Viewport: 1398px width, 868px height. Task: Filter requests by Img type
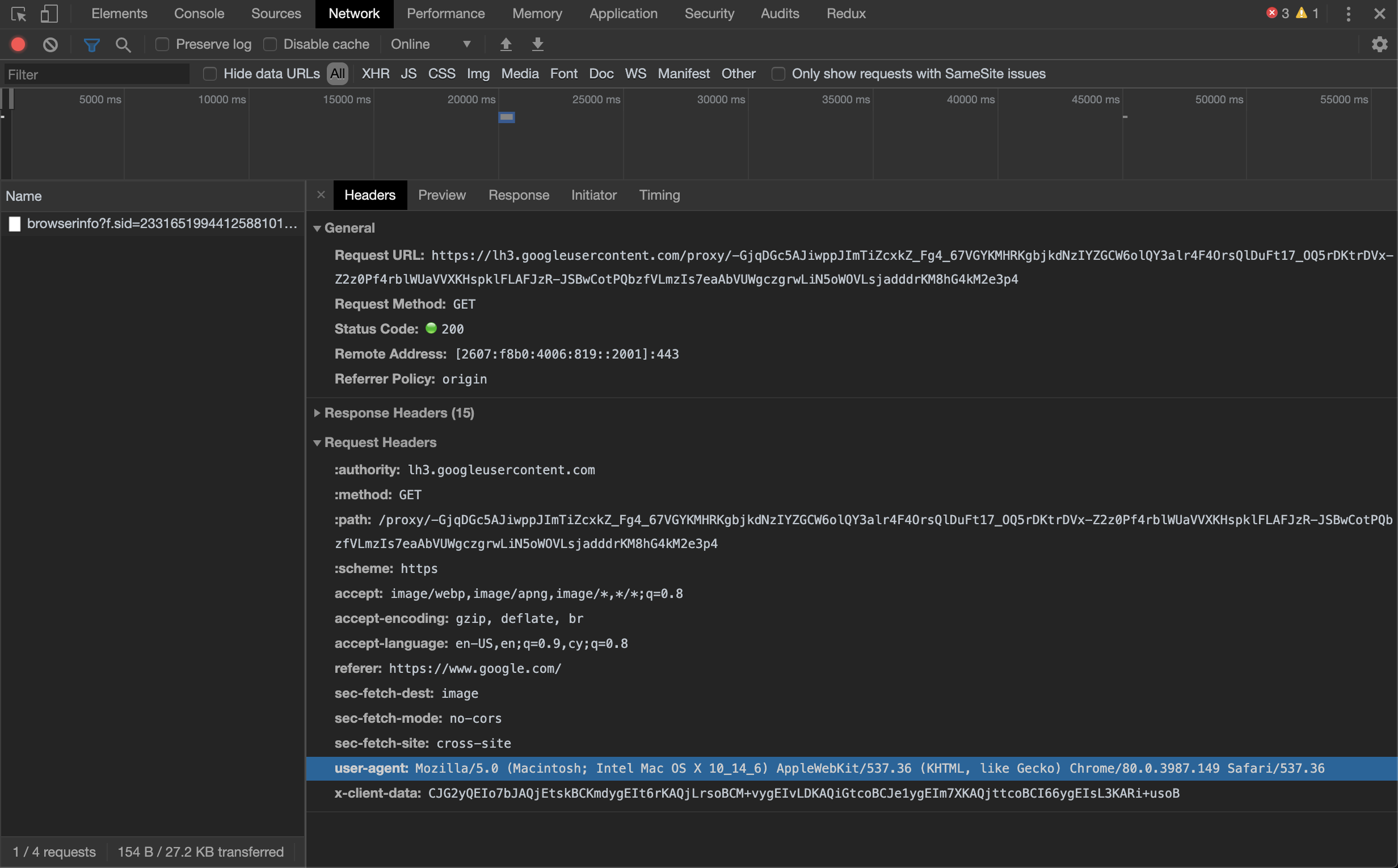(x=478, y=74)
